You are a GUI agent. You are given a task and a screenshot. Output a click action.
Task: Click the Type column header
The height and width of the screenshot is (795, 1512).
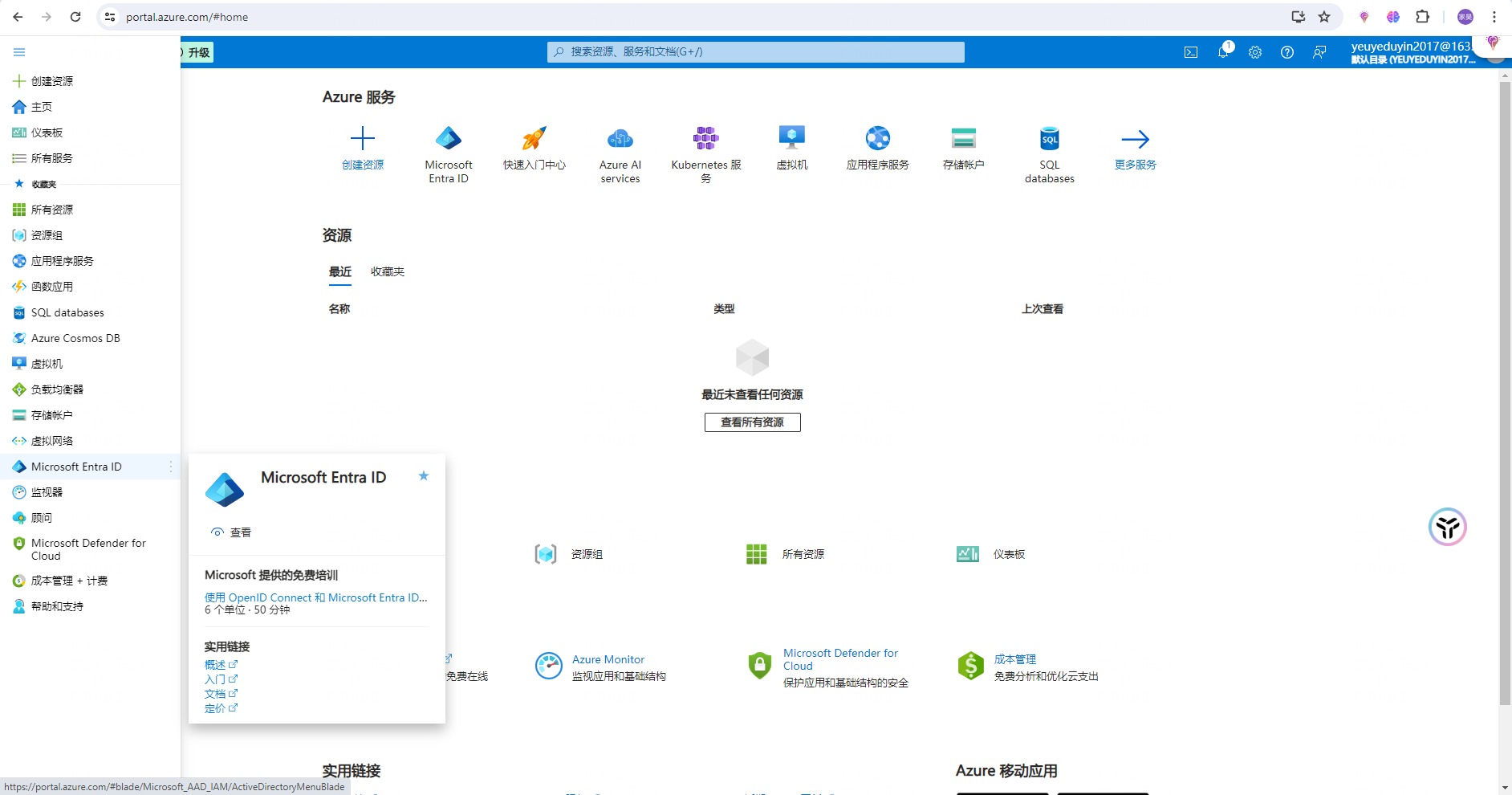tap(724, 309)
